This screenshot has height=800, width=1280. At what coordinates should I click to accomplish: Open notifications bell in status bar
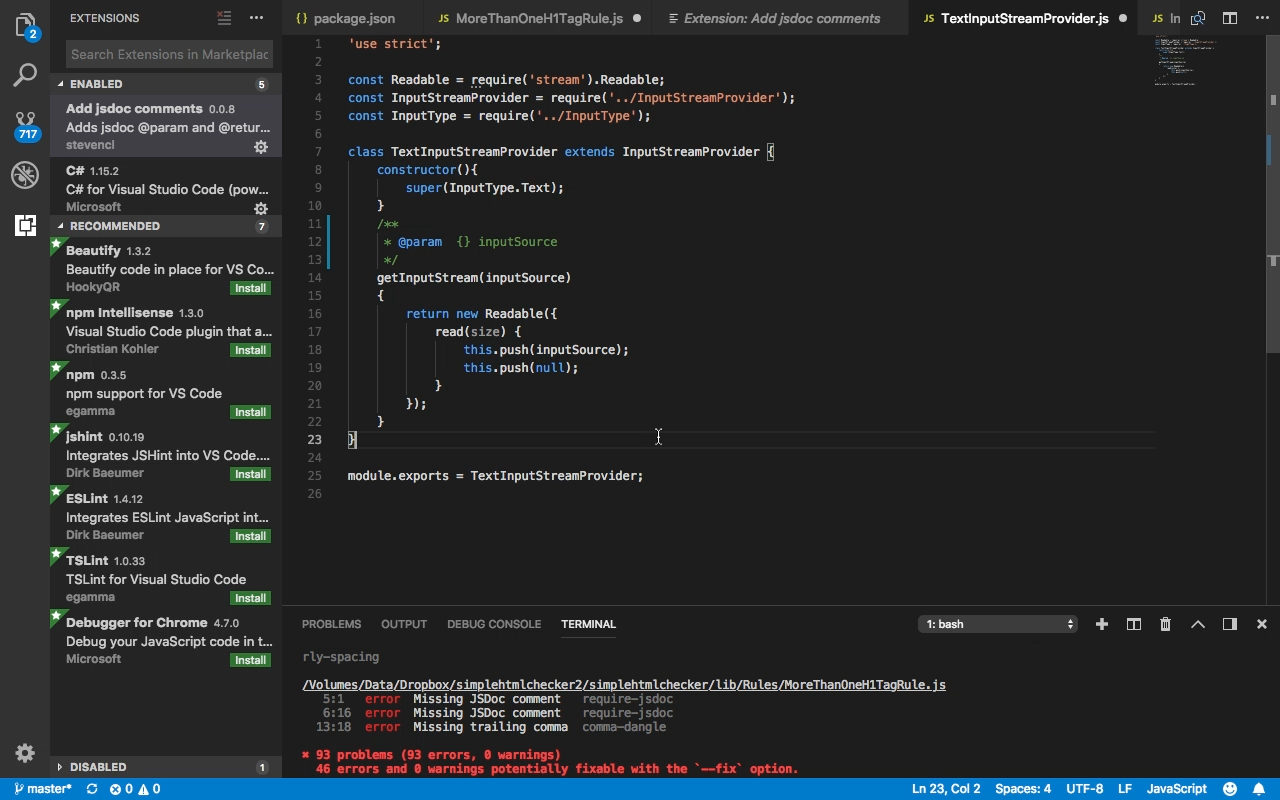pyautogui.click(x=1260, y=789)
